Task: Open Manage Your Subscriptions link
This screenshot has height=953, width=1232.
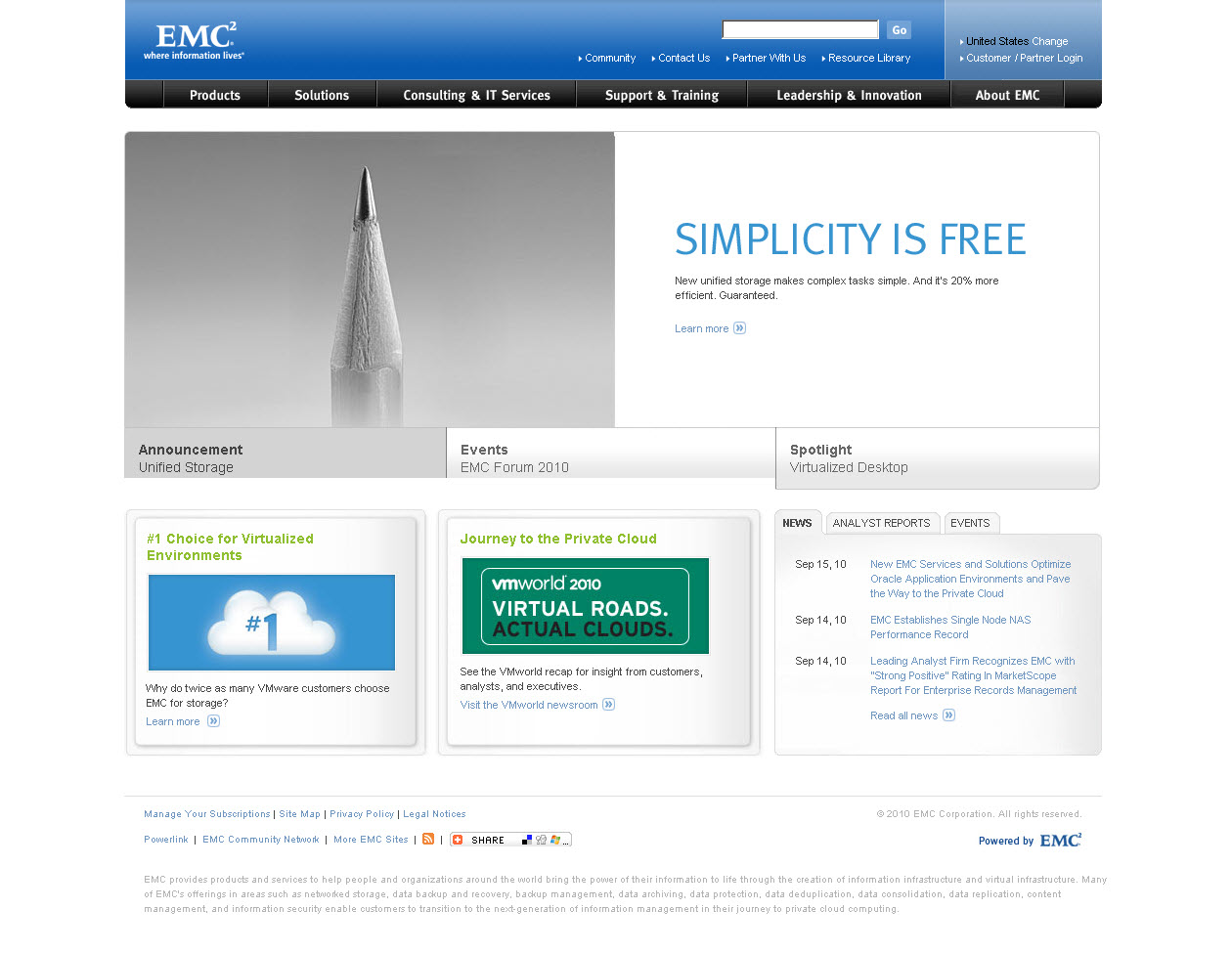Action: tap(207, 814)
